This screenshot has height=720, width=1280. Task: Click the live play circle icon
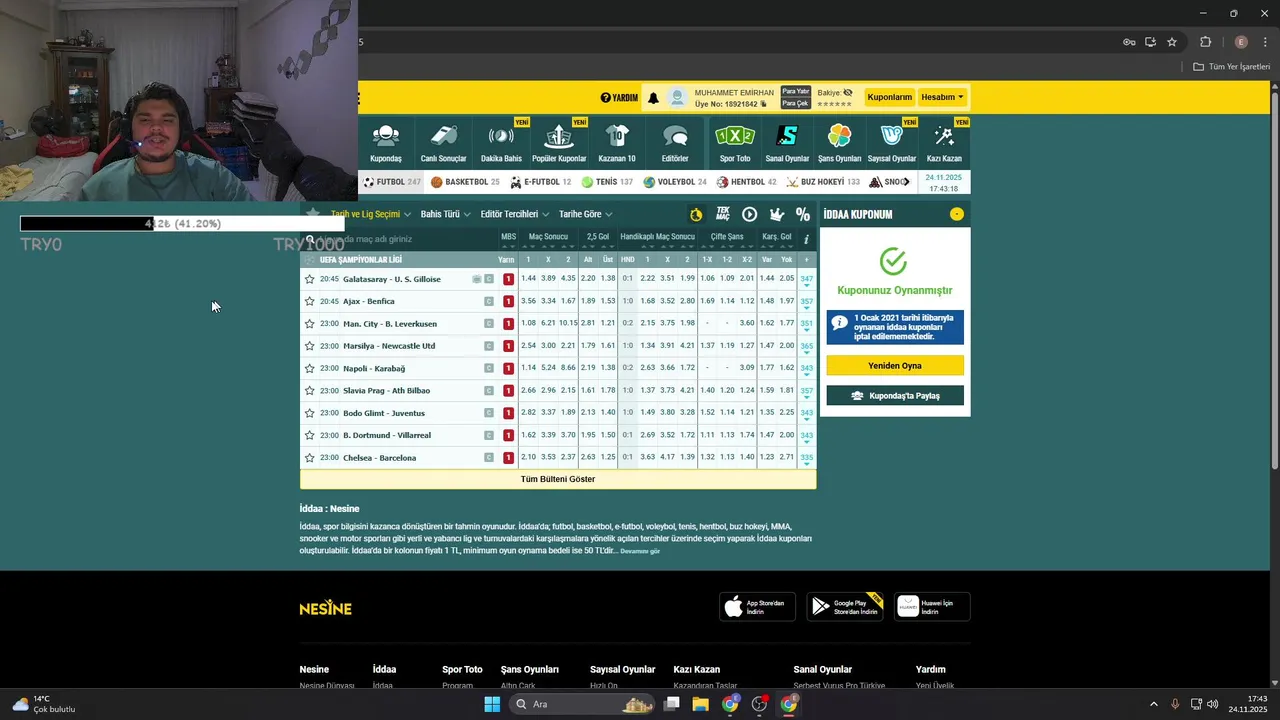(x=749, y=214)
